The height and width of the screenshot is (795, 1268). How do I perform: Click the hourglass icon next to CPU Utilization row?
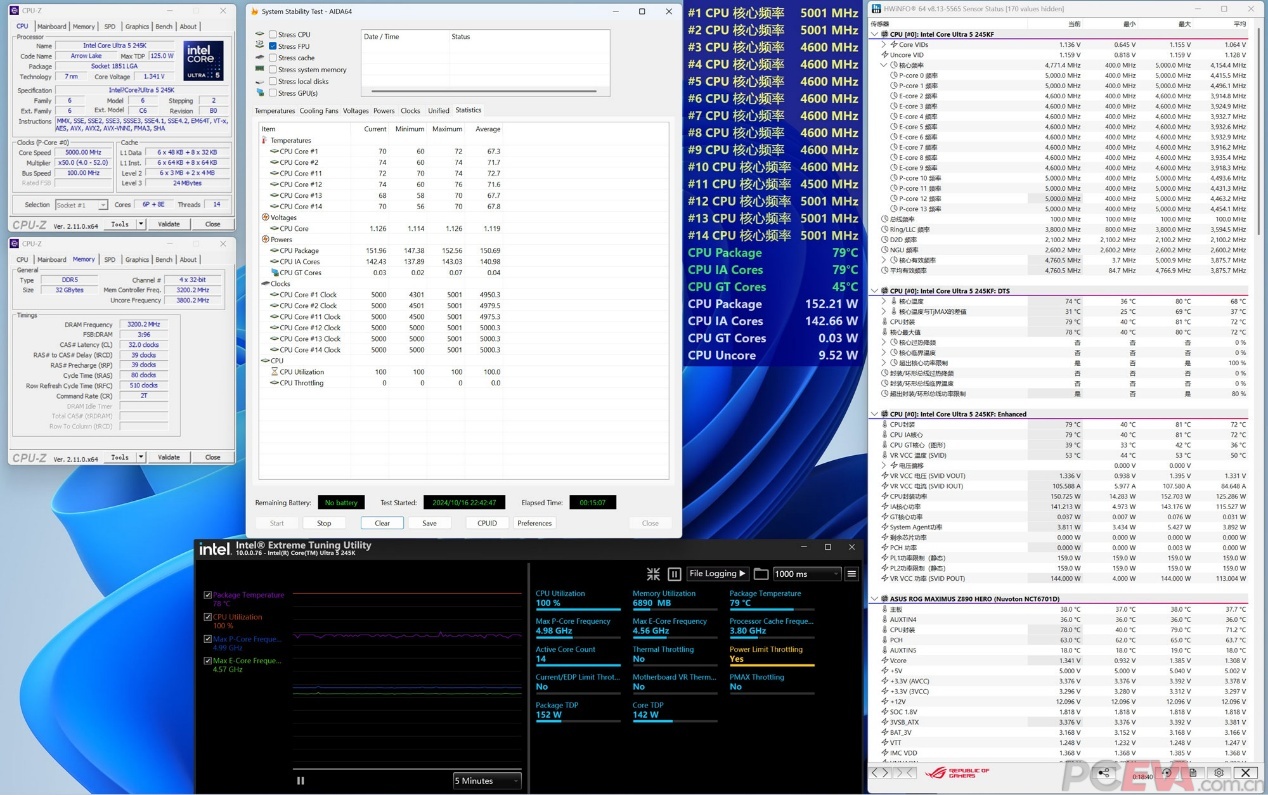tap(273, 372)
